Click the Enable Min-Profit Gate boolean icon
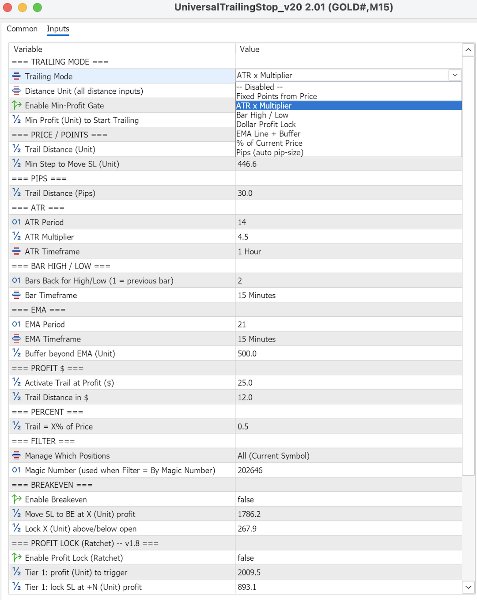This screenshot has height=600, width=477. [16, 105]
